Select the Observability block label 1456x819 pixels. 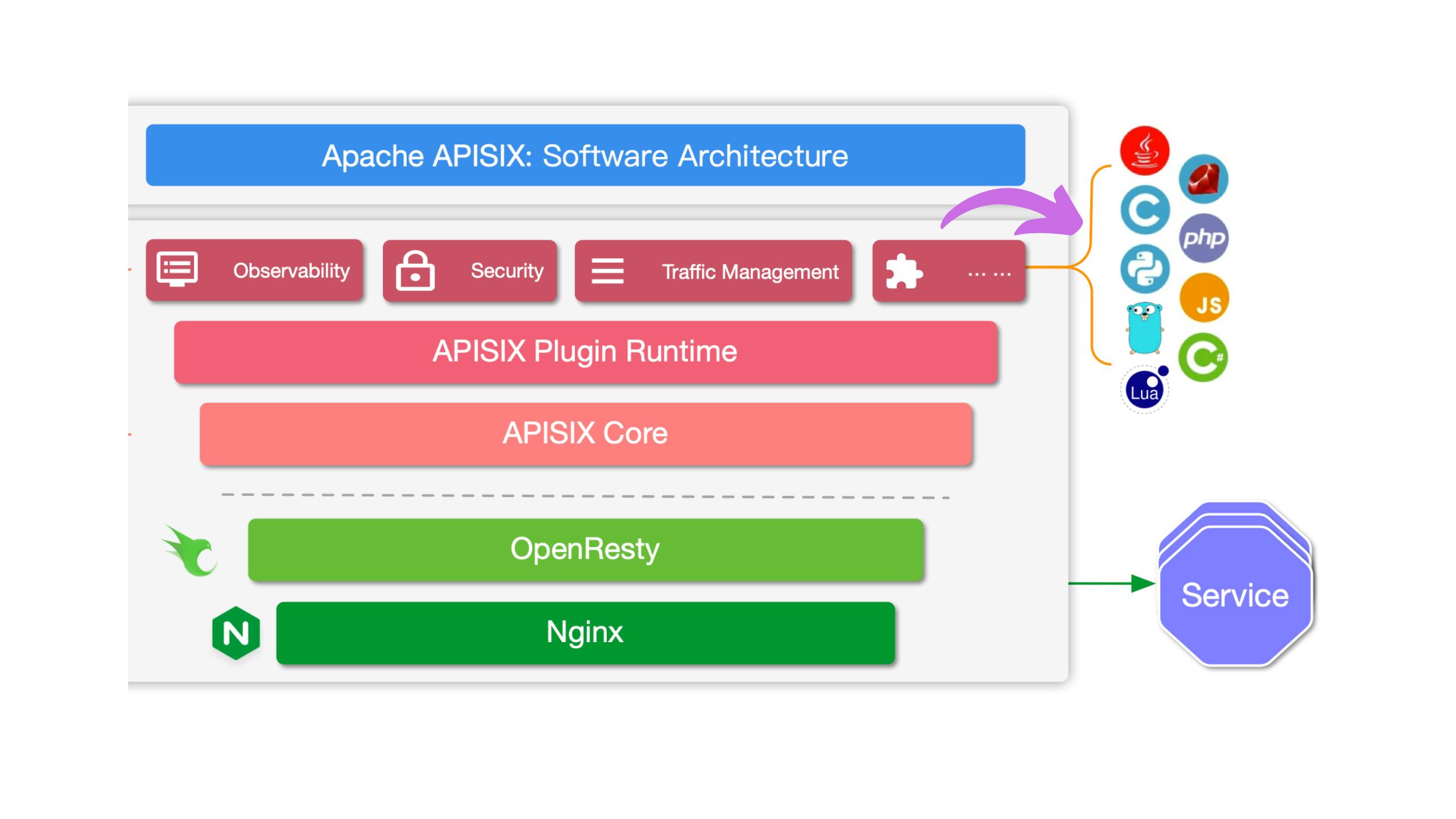coord(291,271)
